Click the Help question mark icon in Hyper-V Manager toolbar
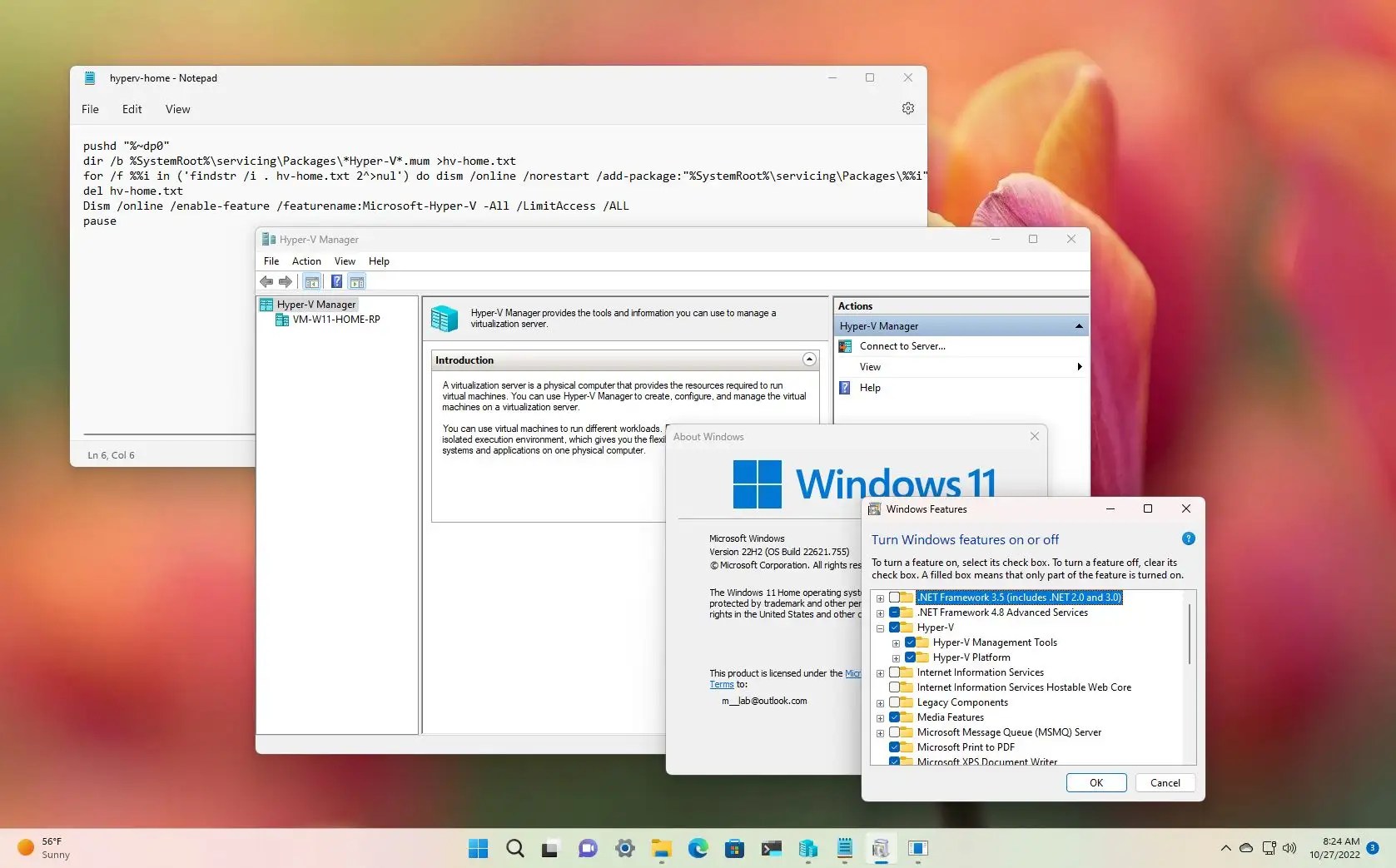The width and height of the screenshot is (1396, 868). (x=336, y=282)
